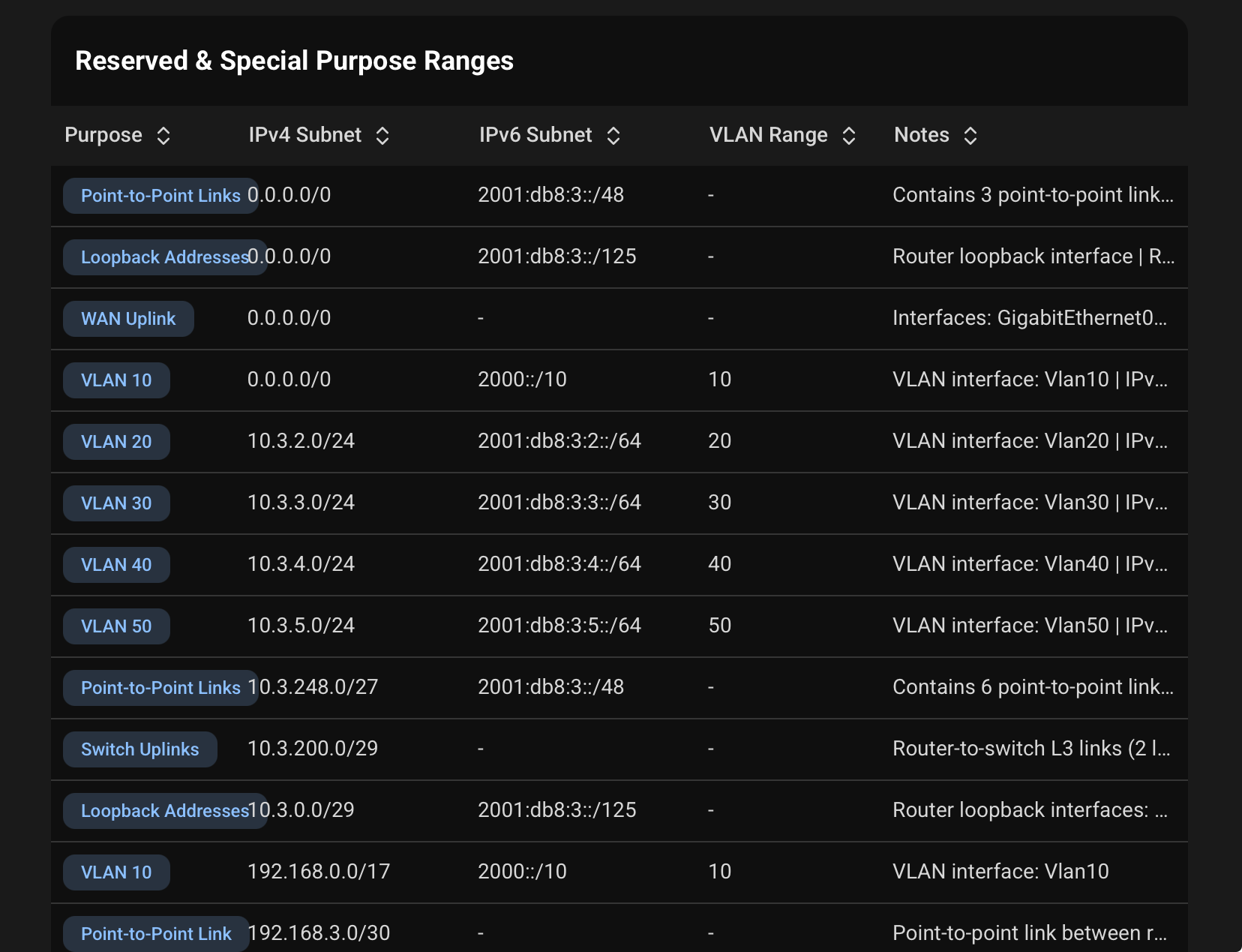1242x952 pixels.
Task: Click IPv4 cell 10.3.2.0/24
Action: point(301,441)
